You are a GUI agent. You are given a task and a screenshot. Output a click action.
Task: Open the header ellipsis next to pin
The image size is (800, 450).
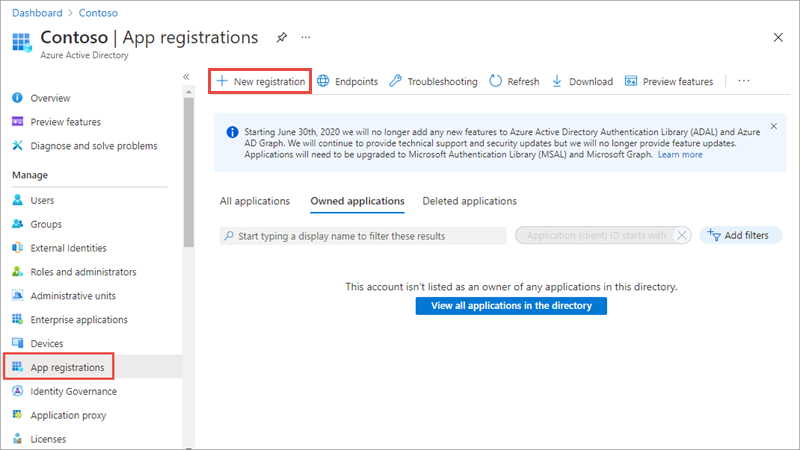pyautogui.click(x=306, y=37)
